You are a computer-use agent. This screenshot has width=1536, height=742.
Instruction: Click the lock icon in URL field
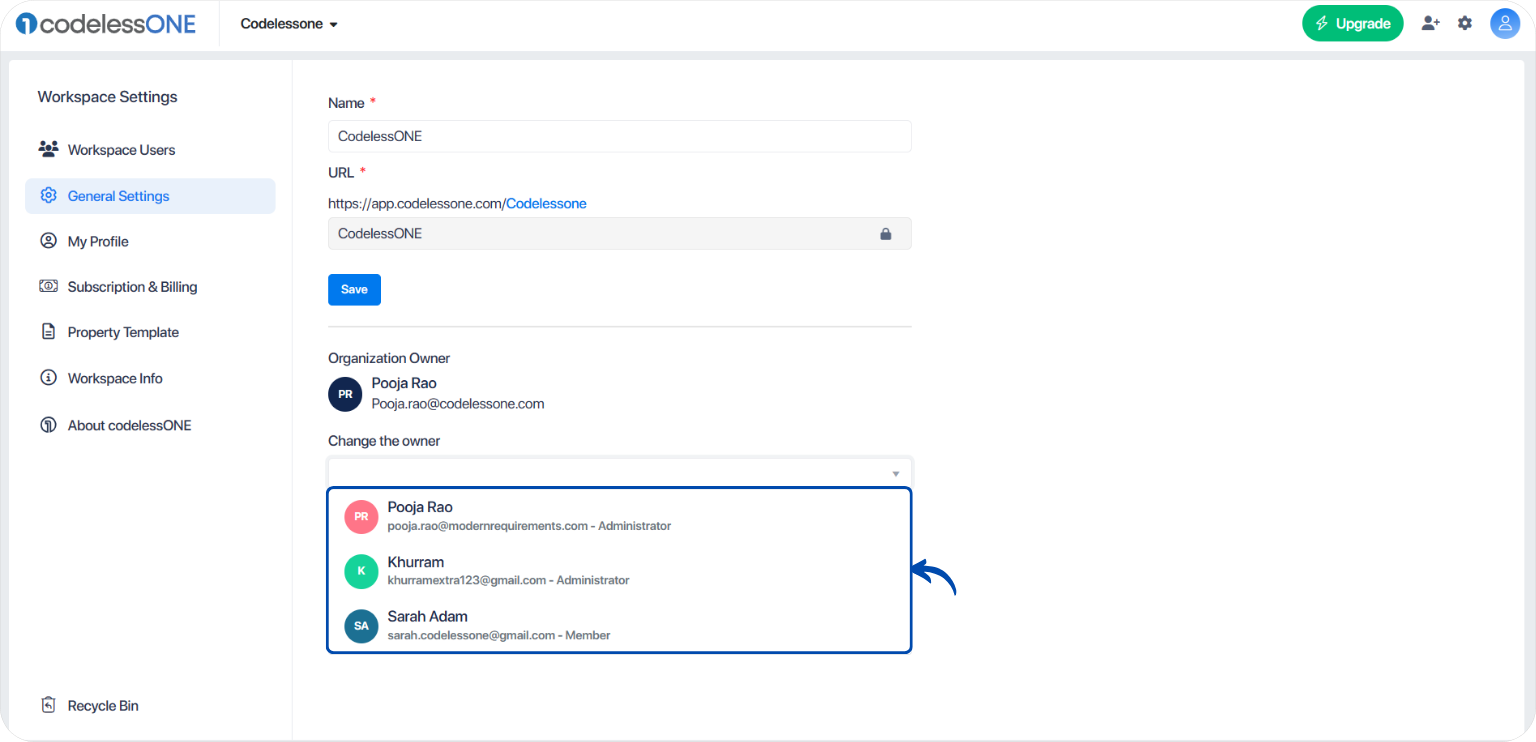[885, 234]
